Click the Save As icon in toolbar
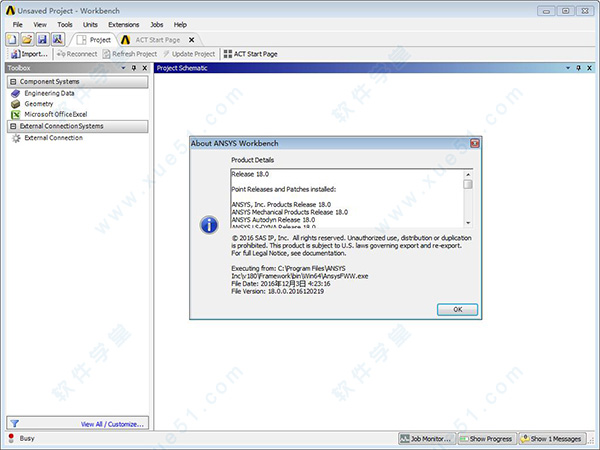This screenshot has height=450, width=600. [57, 39]
